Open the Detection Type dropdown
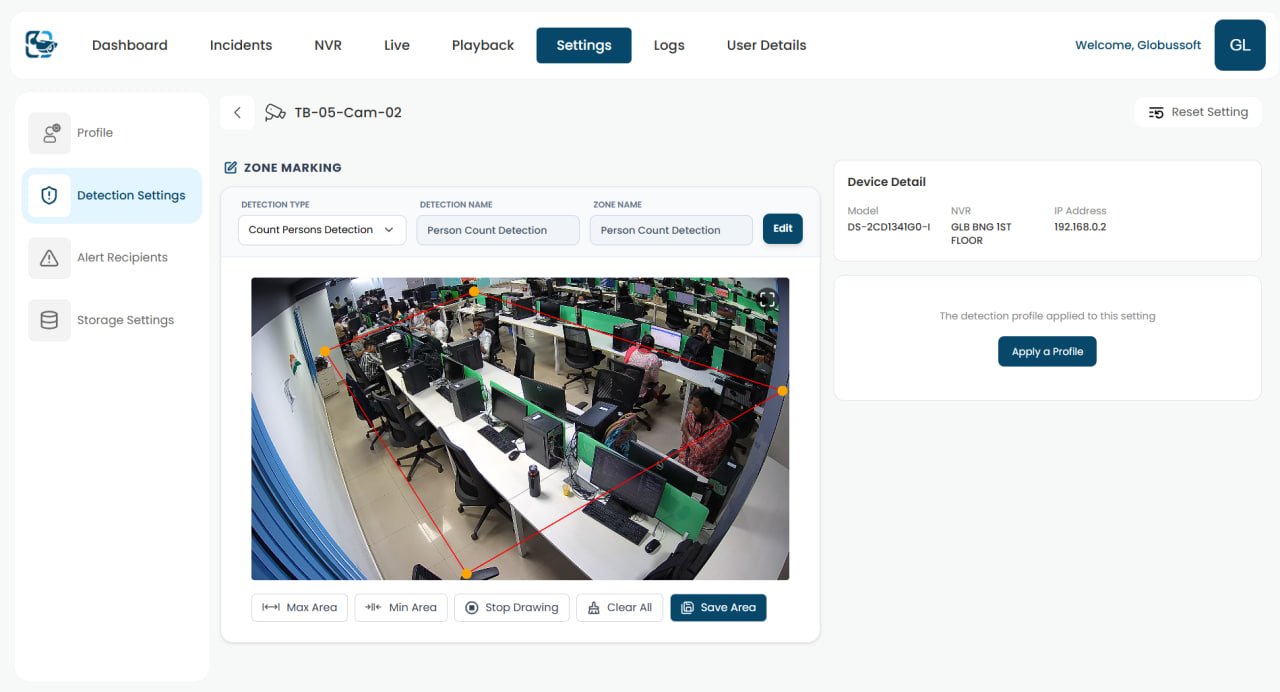 point(320,229)
